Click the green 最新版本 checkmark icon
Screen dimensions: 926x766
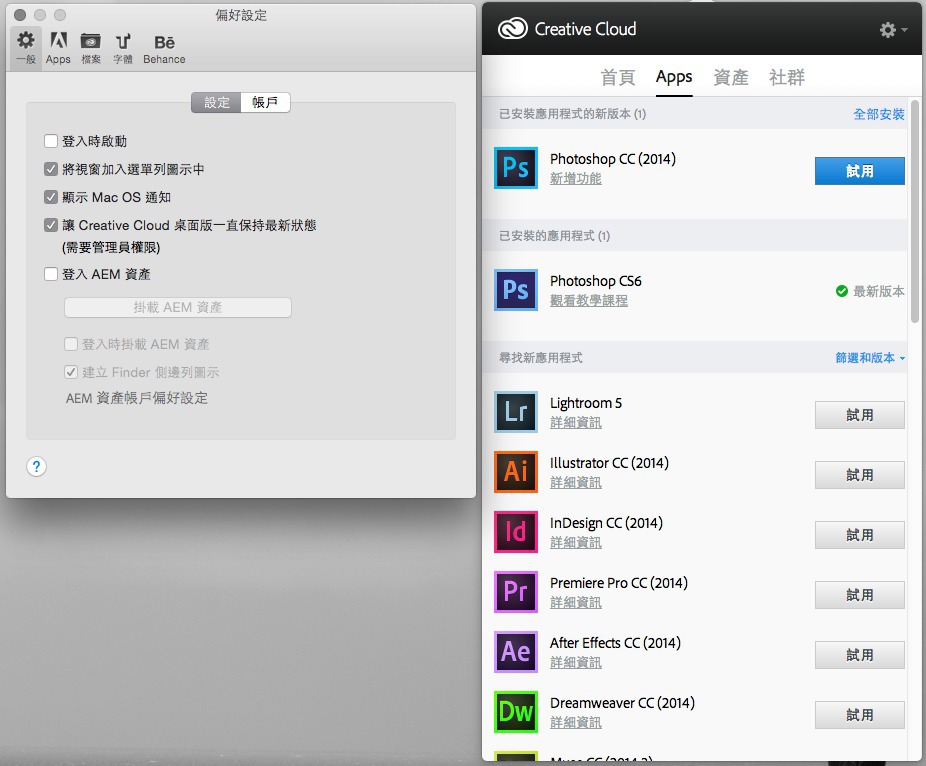[842, 291]
